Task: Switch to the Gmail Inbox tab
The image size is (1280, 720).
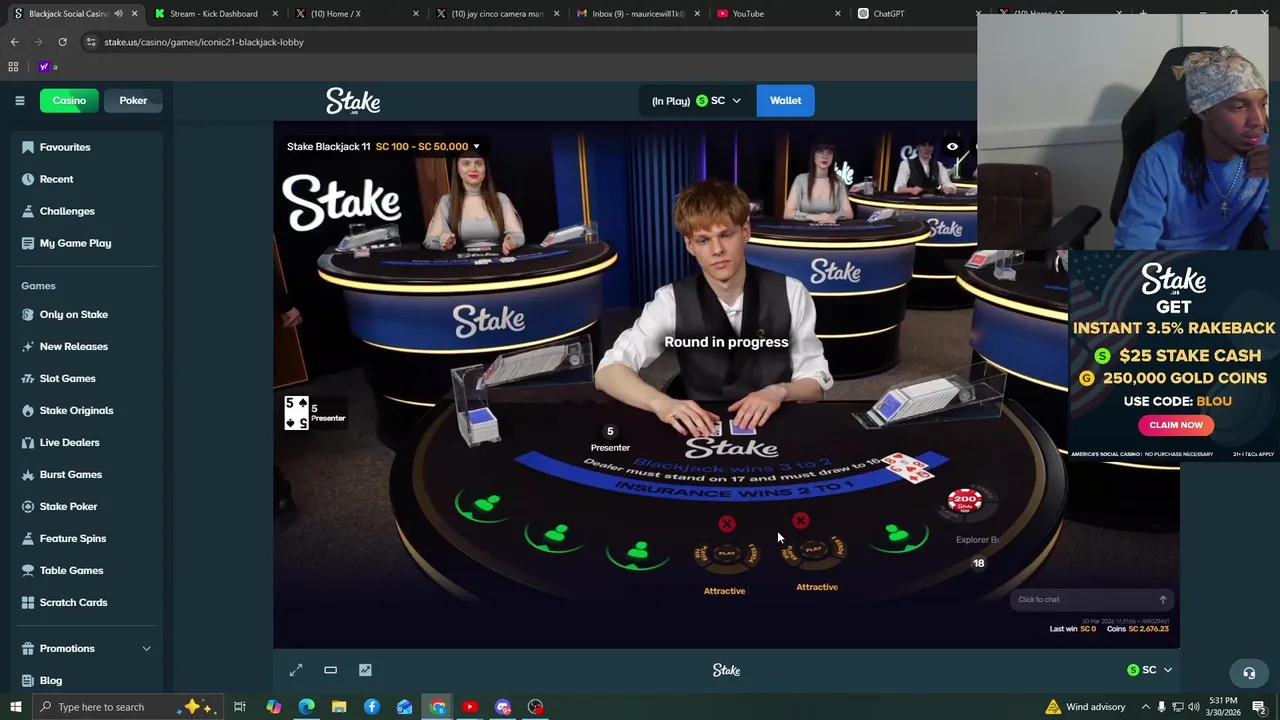Action: coord(637,13)
